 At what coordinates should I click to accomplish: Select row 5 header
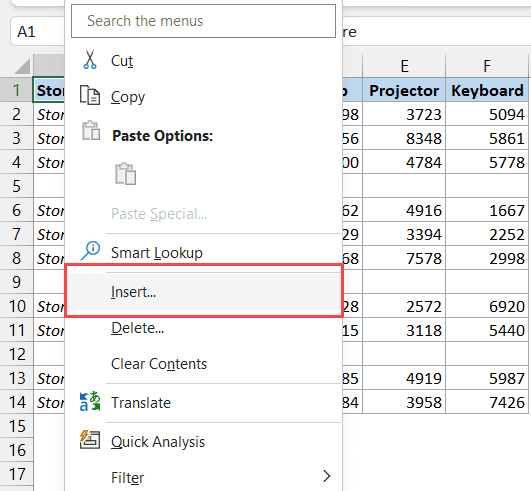tap(17, 186)
